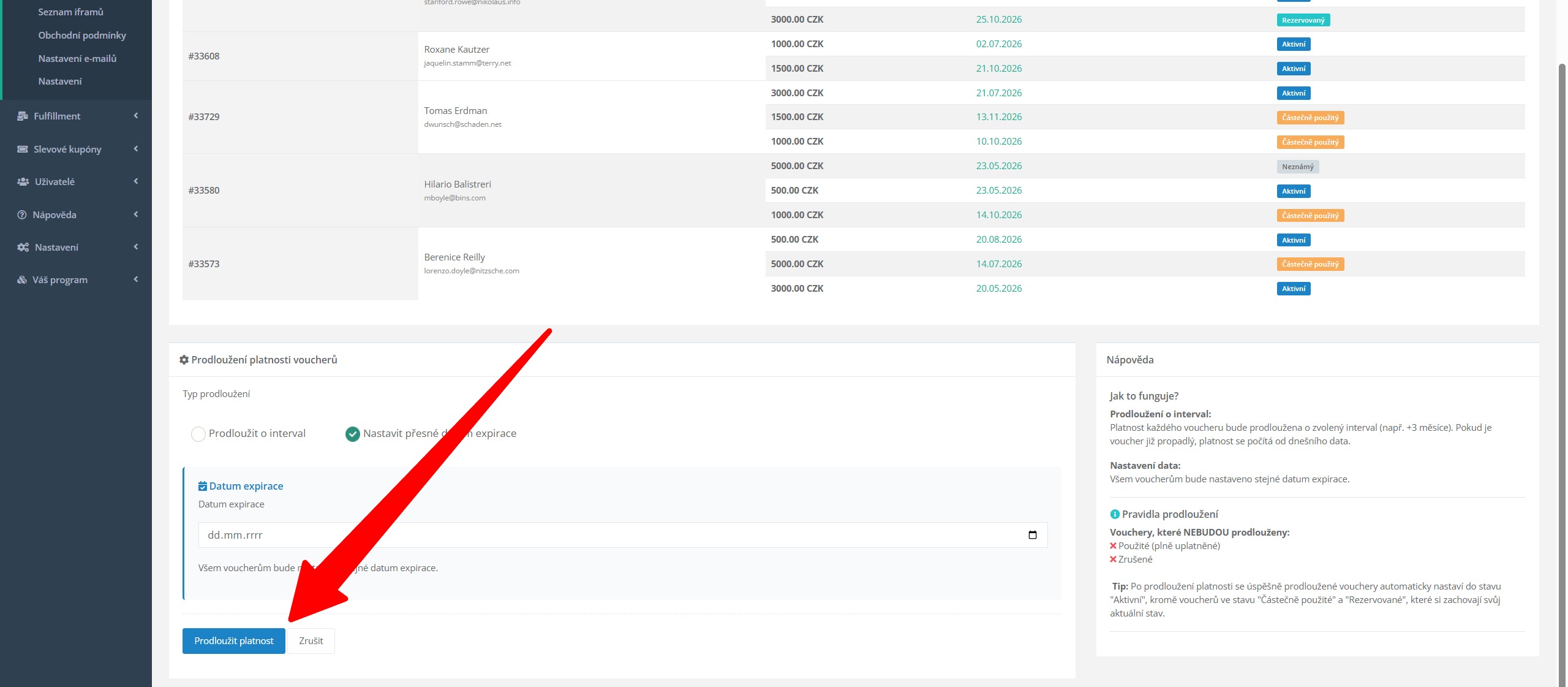This screenshot has height=687, width=1568.
Task: Expand the Váš program submenu arrow
Action: coord(136,279)
